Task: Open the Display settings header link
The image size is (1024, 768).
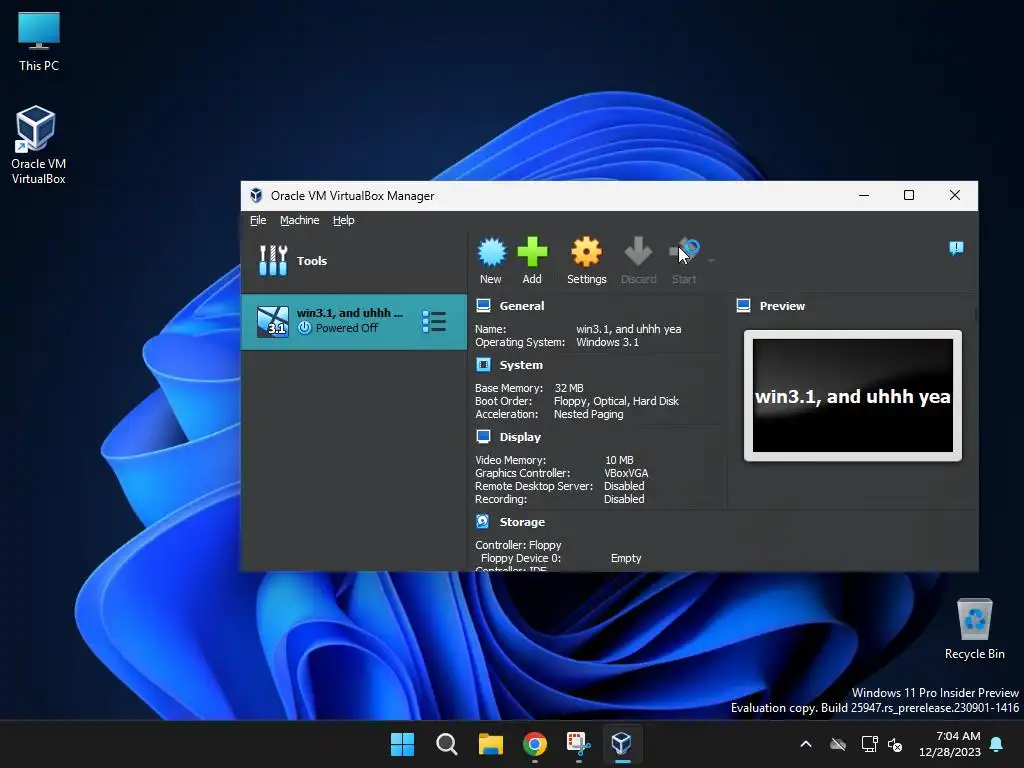Action: pyautogui.click(x=520, y=436)
